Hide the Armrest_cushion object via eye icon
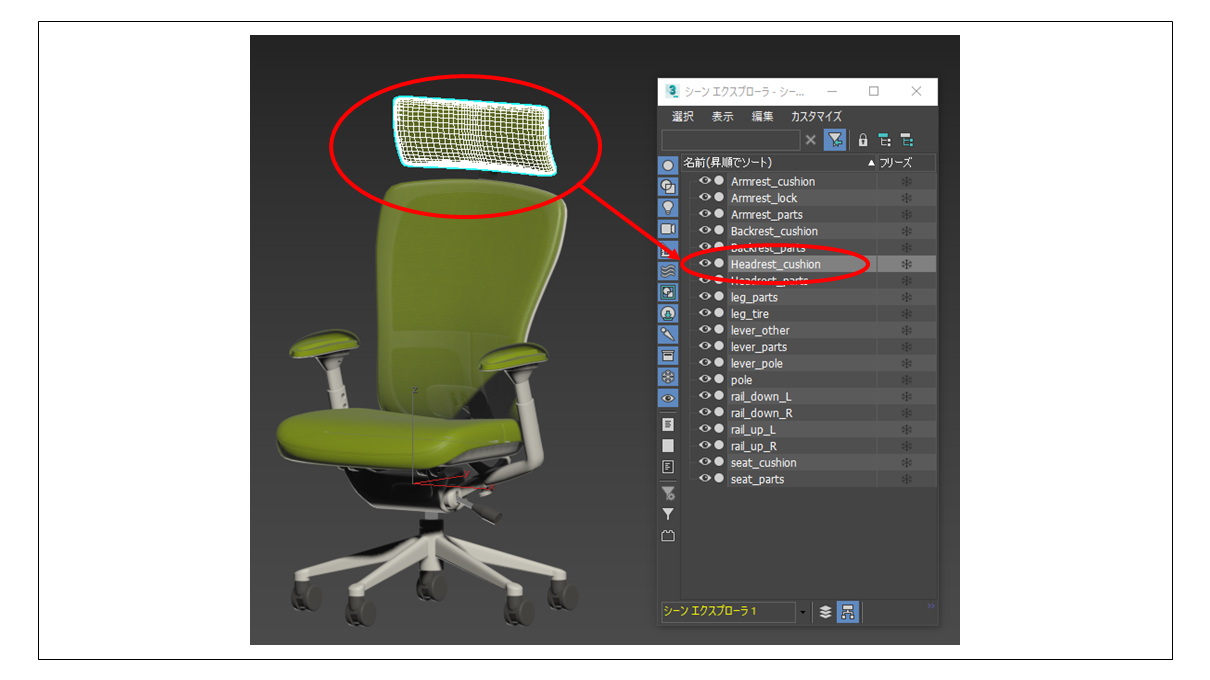This screenshot has width=1210, height=680. click(705, 181)
